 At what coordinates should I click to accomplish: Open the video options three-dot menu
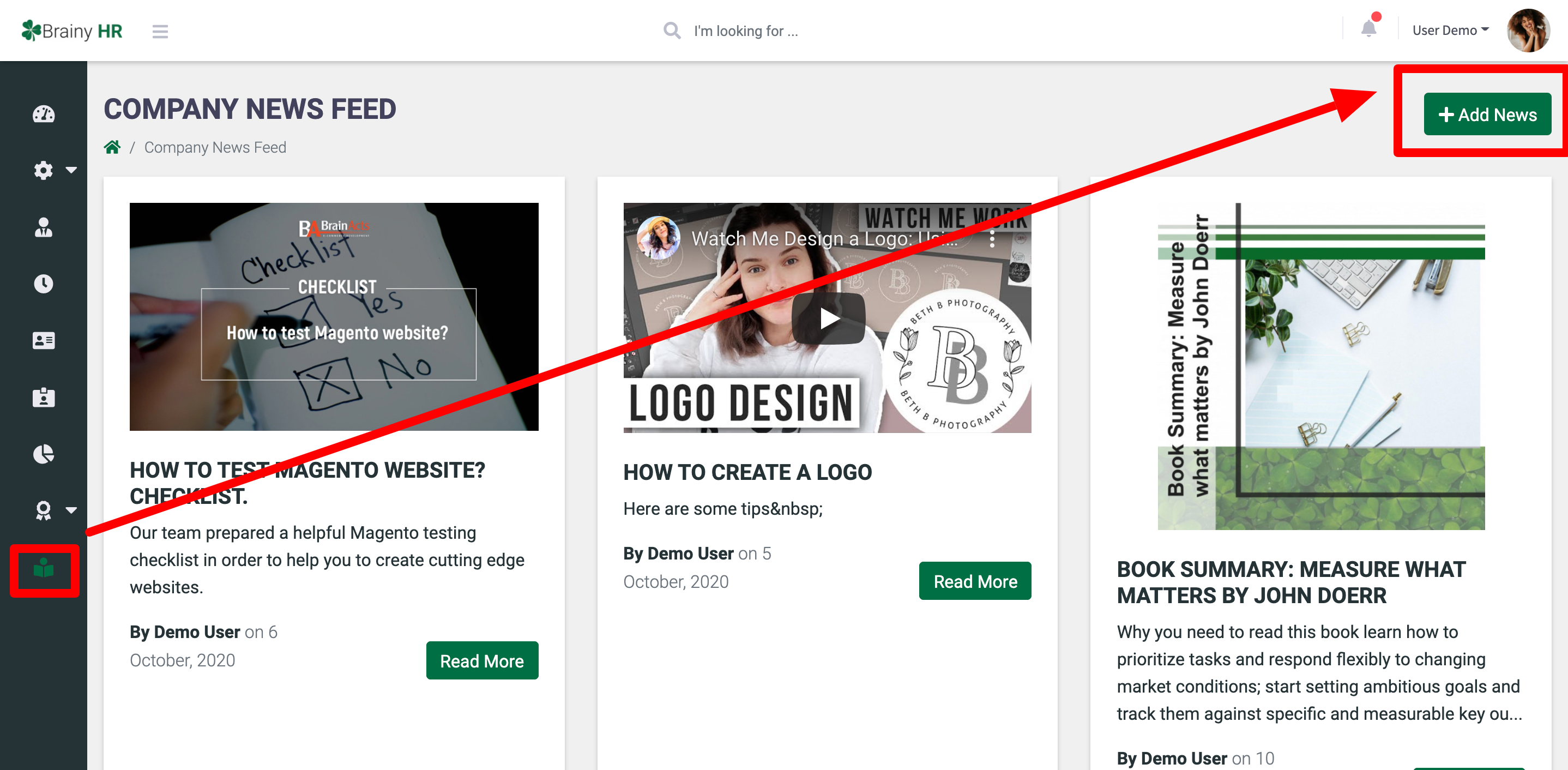click(x=992, y=239)
